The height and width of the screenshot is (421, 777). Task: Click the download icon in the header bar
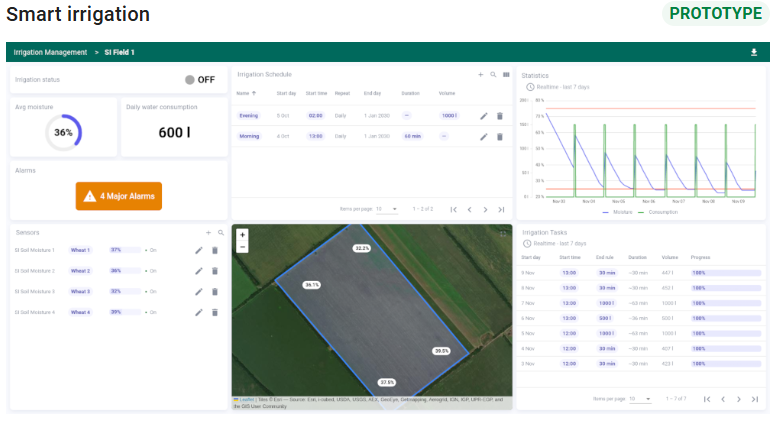[754, 52]
